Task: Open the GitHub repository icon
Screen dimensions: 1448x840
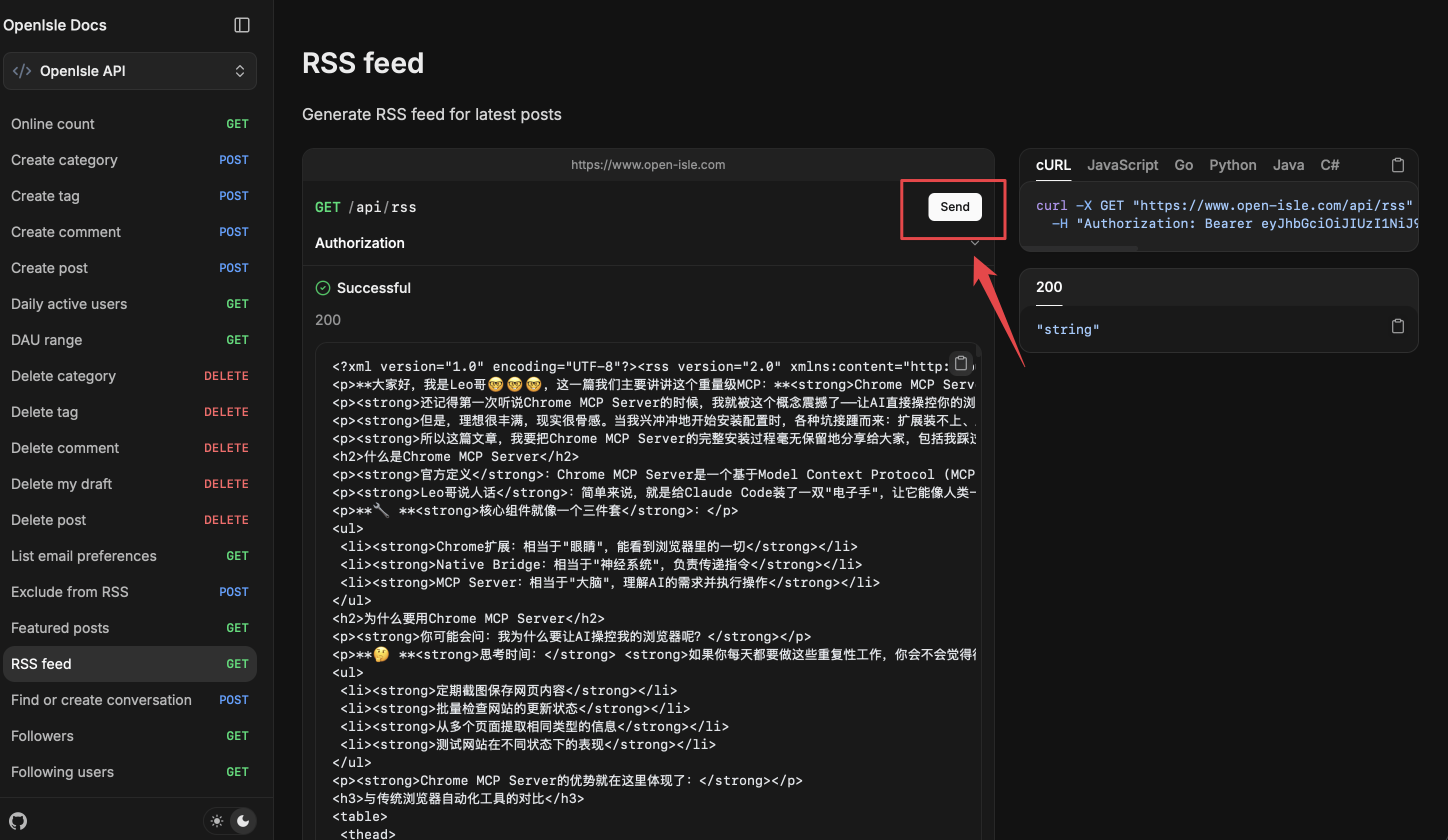Action: (x=18, y=820)
